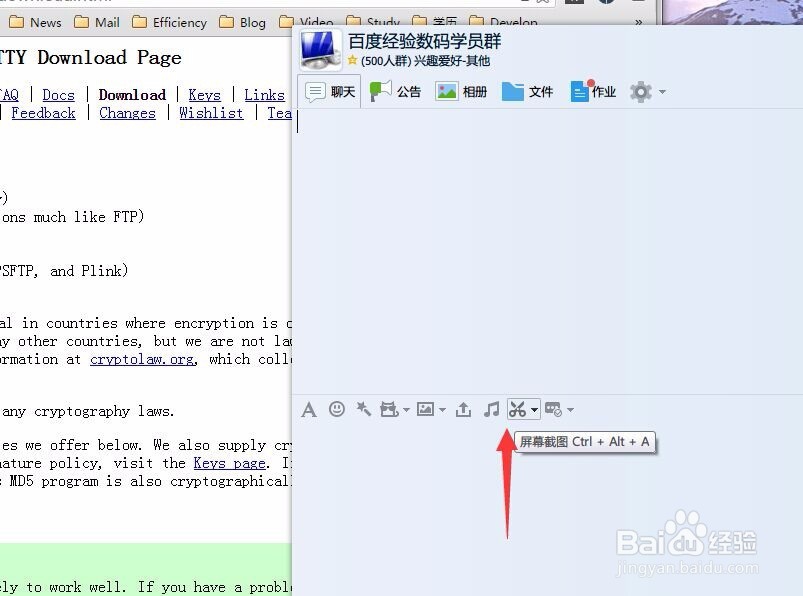803x596 pixels.
Task: Open the News bookmark folder
Action: 35,22
